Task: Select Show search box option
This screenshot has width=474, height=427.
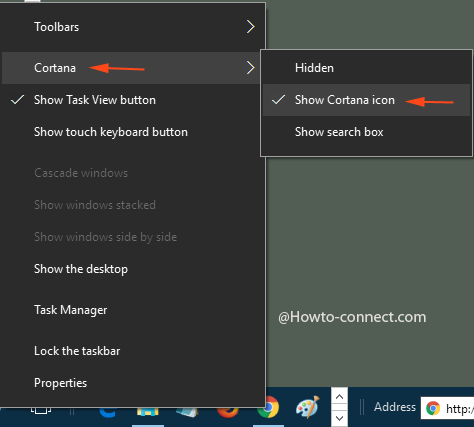Action: click(x=366, y=132)
